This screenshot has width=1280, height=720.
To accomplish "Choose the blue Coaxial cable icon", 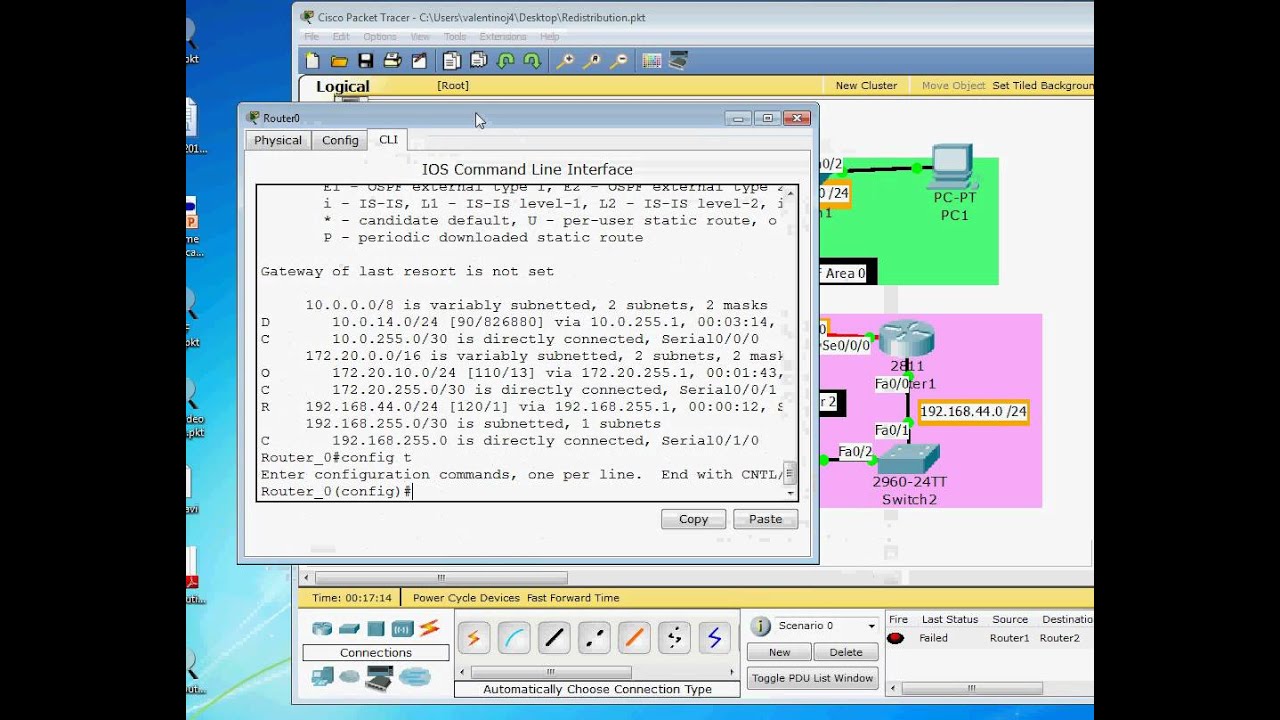I will click(714, 637).
